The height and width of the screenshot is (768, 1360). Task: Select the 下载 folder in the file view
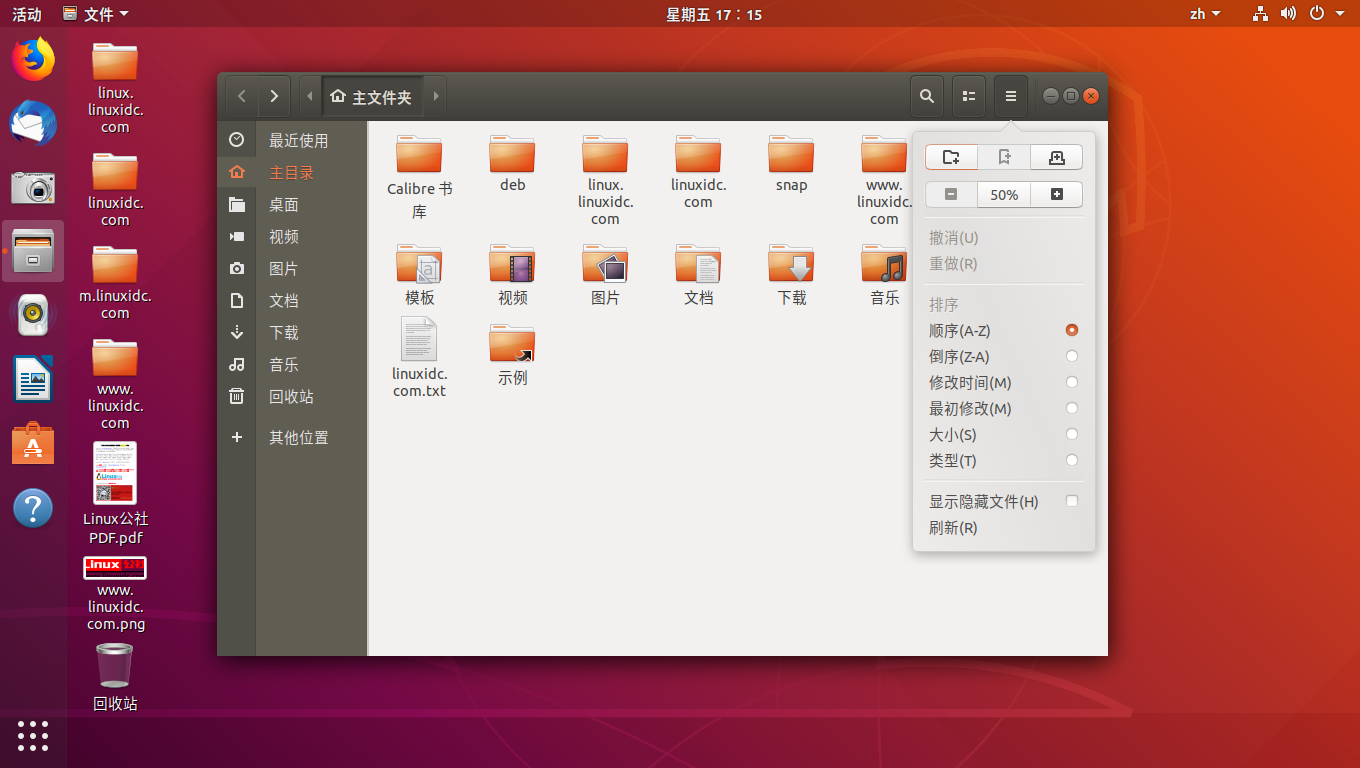tap(791, 274)
